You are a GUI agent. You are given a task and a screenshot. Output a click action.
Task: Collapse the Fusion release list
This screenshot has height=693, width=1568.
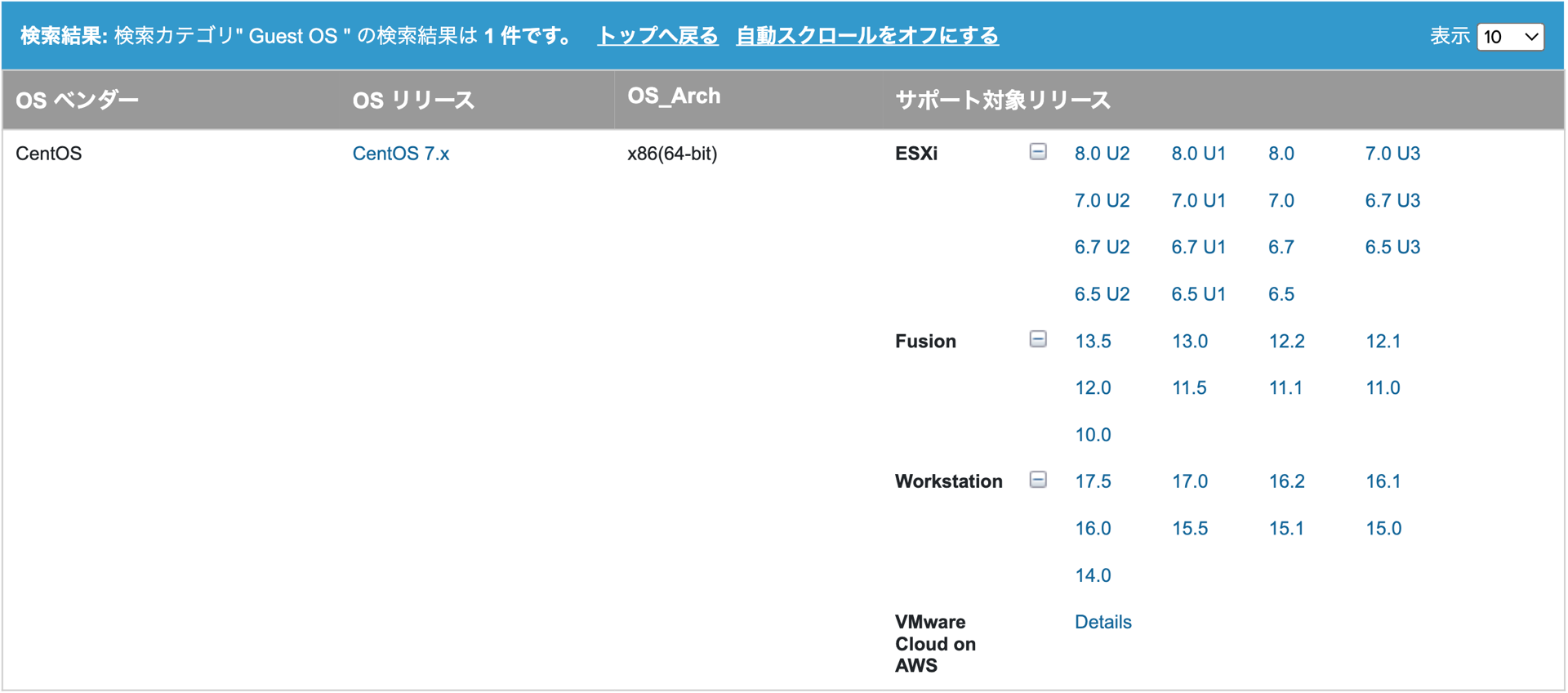tap(1037, 339)
